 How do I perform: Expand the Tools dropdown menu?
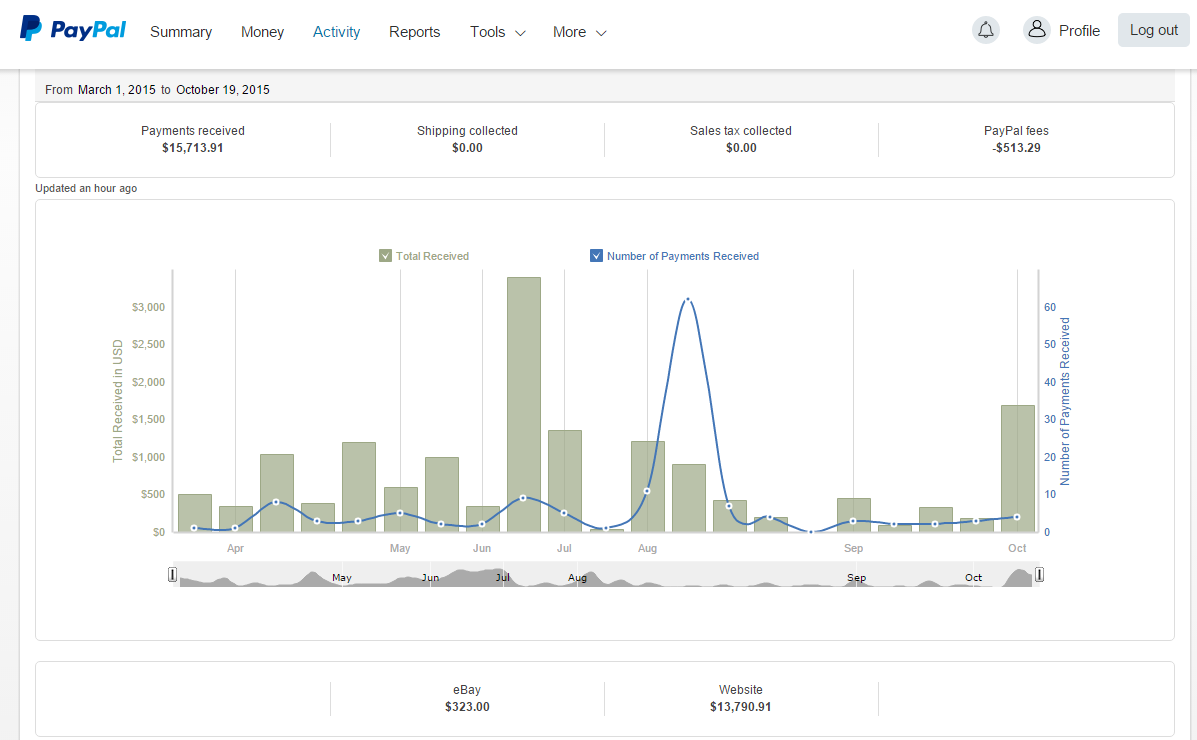[498, 32]
